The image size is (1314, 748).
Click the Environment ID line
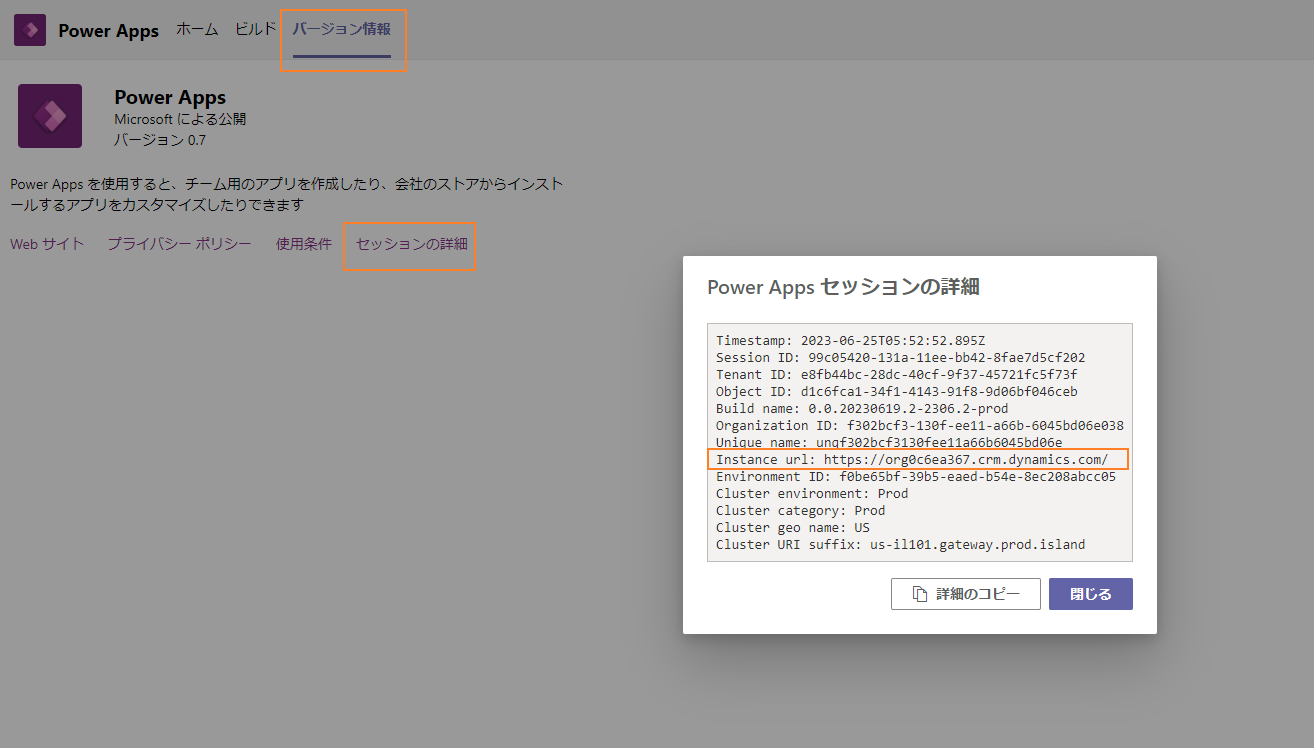pos(916,477)
